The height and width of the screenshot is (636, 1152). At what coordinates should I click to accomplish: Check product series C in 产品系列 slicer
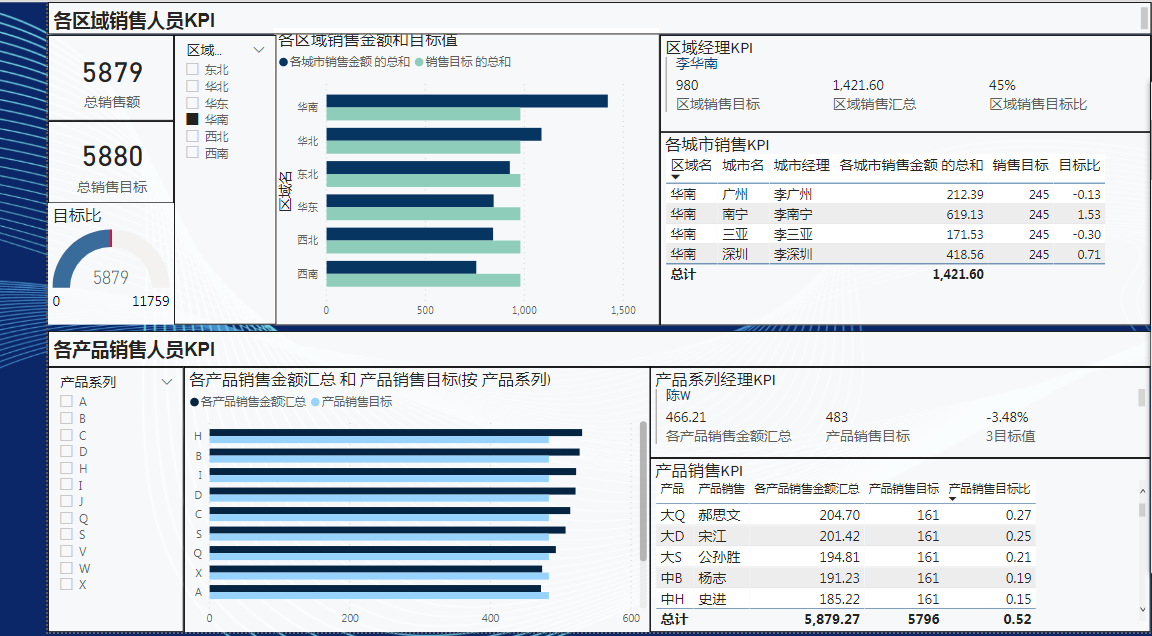(x=66, y=435)
